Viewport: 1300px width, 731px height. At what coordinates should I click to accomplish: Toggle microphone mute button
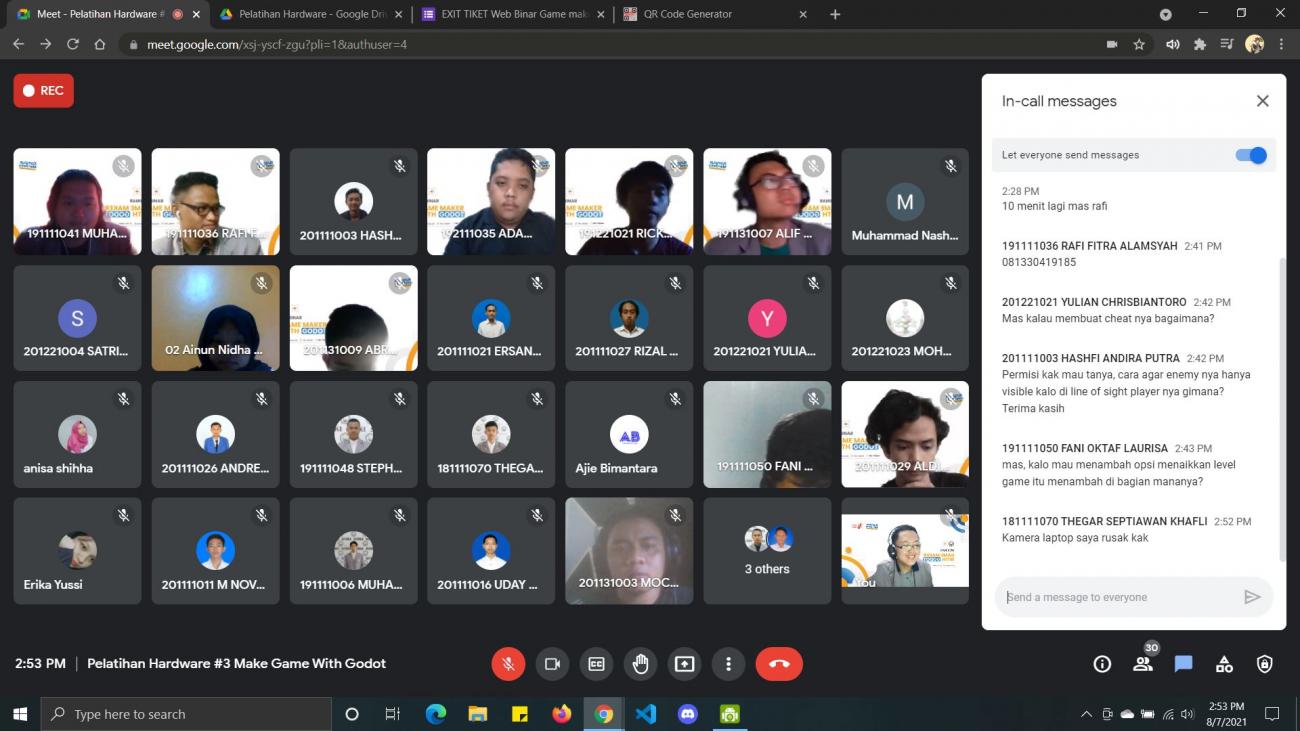508,664
